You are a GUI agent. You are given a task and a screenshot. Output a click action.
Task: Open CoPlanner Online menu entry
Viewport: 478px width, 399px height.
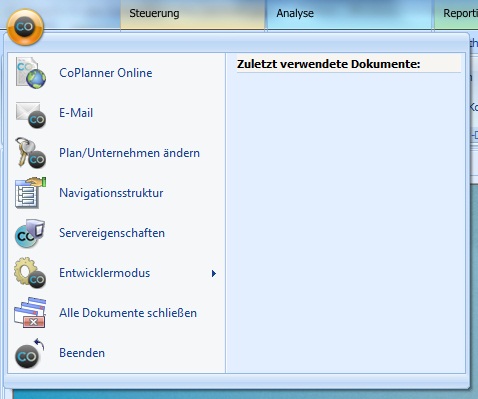pos(116,73)
